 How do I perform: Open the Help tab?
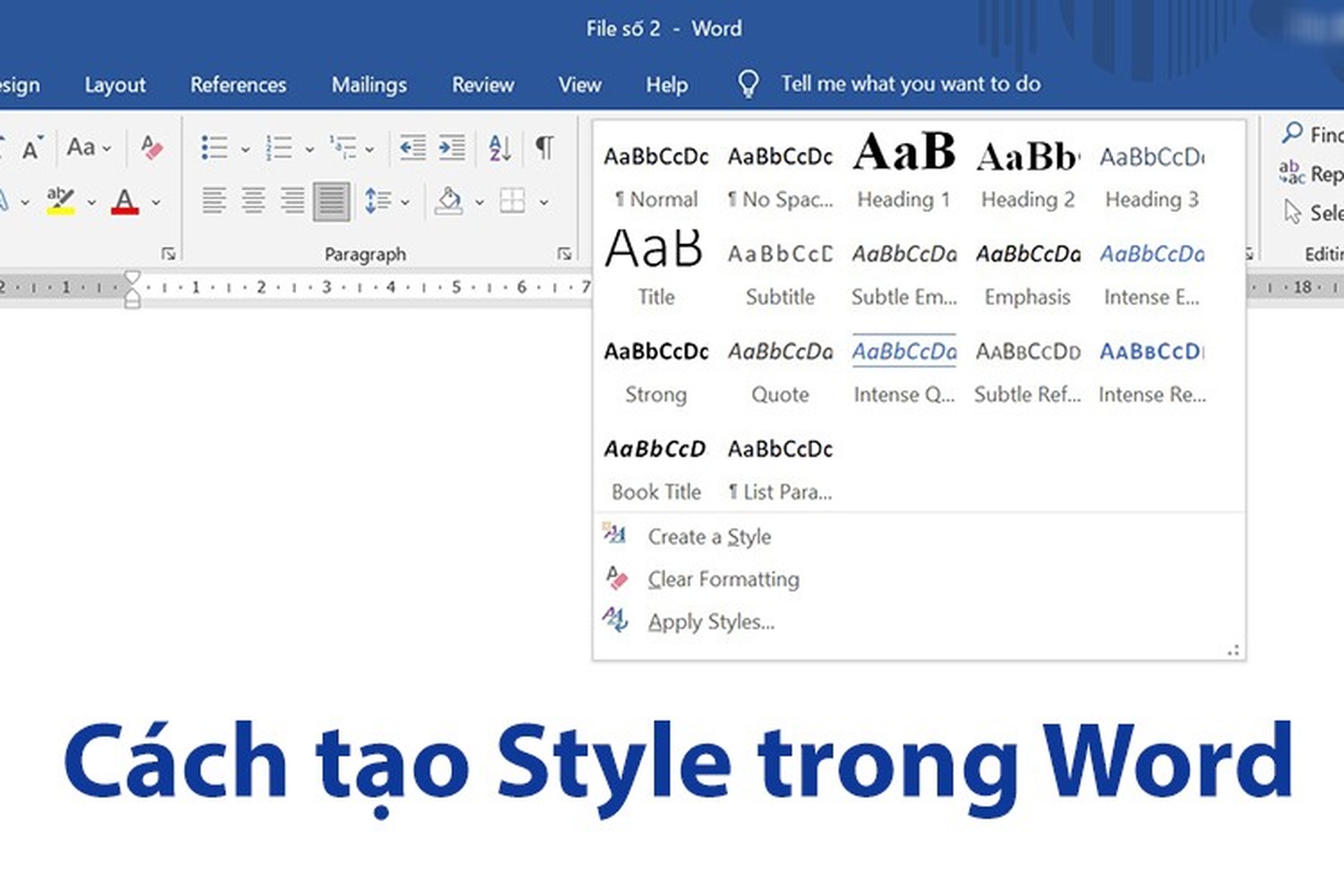[x=666, y=85]
